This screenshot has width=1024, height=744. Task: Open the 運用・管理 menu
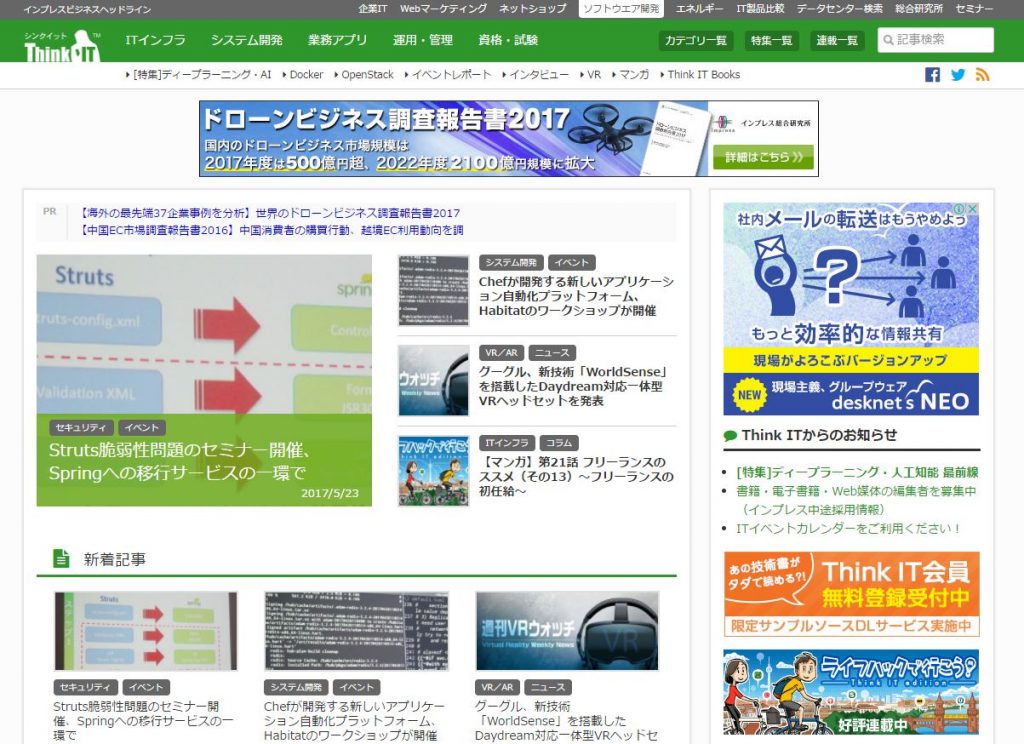click(423, 40)
